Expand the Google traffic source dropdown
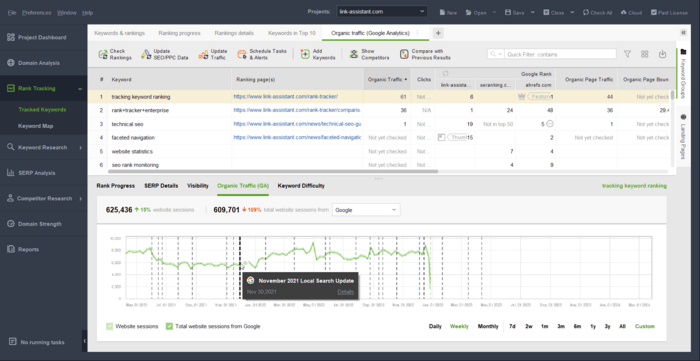Viewport: 700px width, 361px height. pyautogui.click(x=366, y=210)
